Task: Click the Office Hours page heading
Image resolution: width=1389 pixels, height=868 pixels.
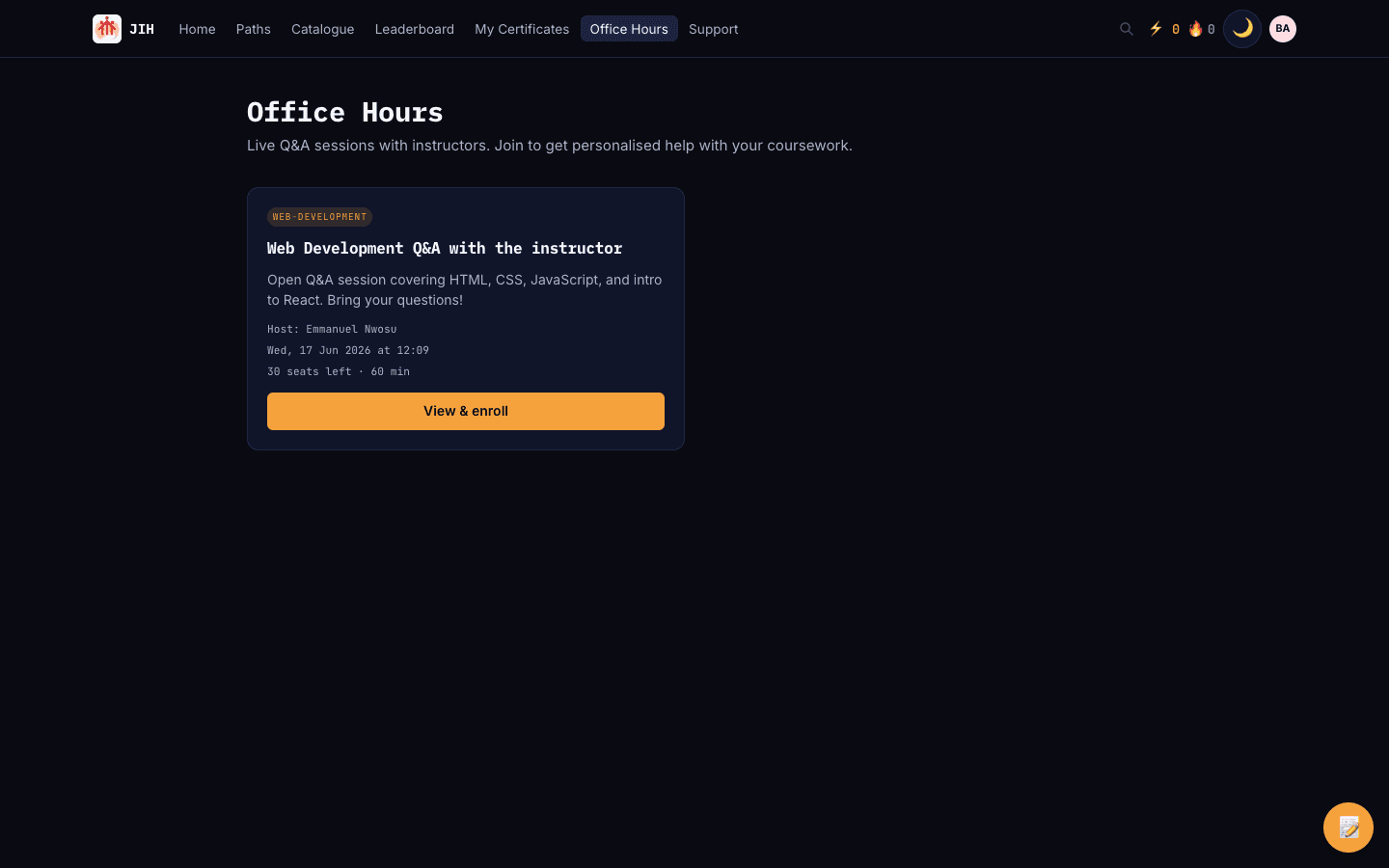Action: tap(345, 112)
